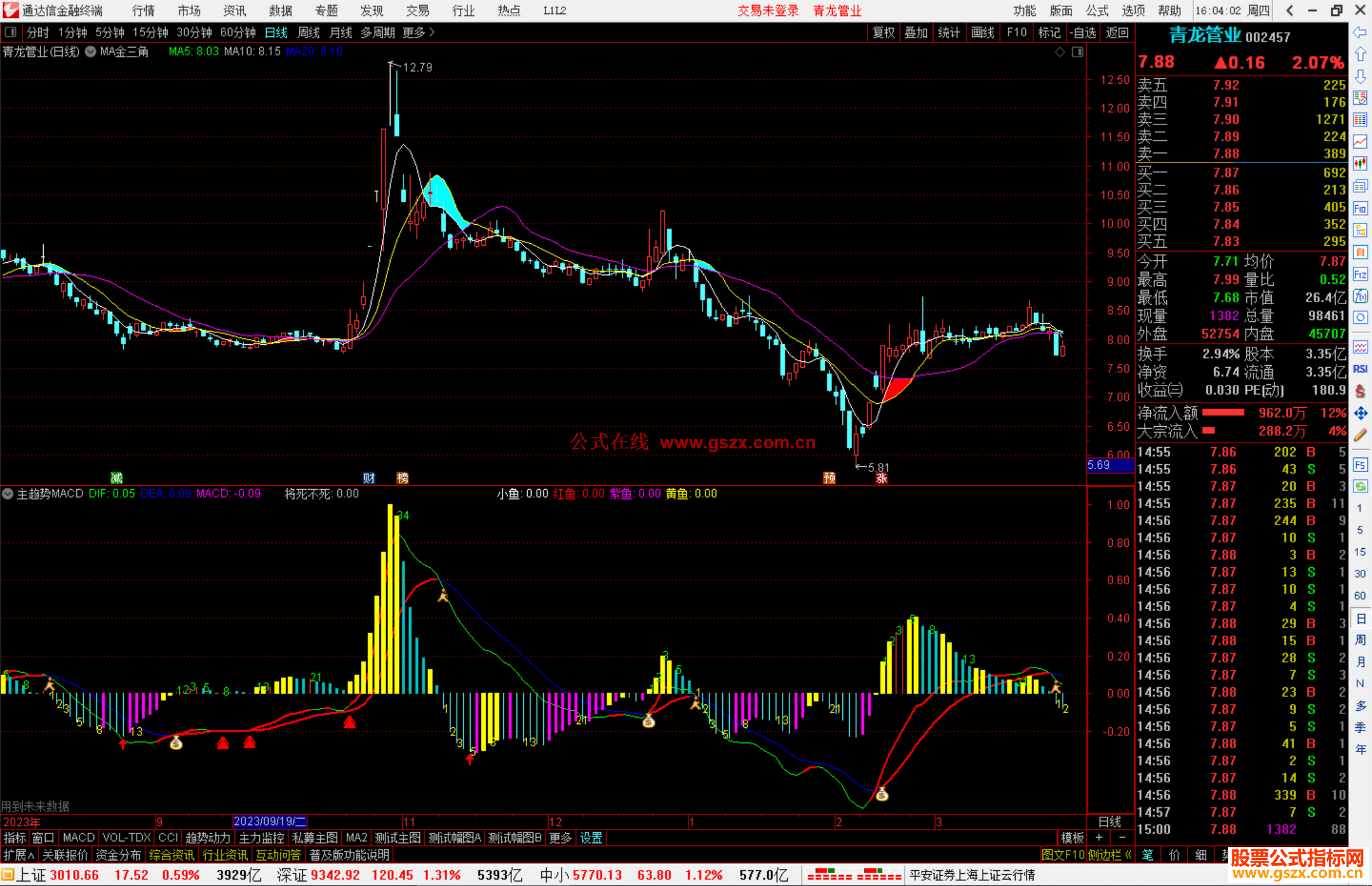Expand the MA金三角 indicator dropdown

(x=91, y=51)
